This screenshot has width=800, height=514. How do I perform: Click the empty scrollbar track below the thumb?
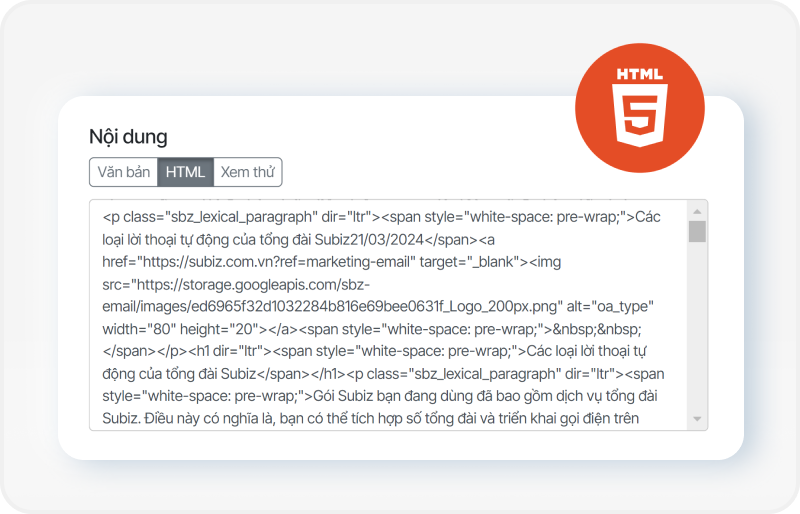click(x=697, y=330)
